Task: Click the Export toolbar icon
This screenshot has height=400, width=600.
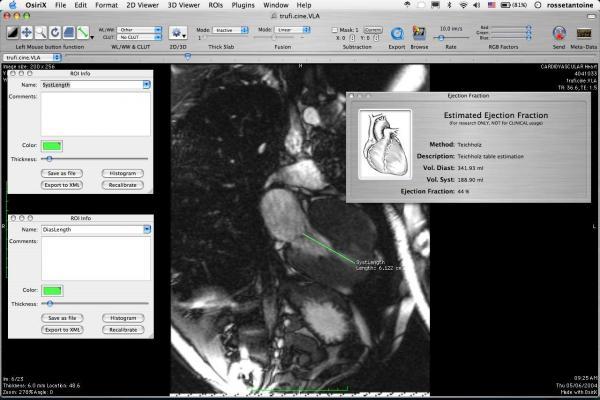Action: (x=397, y=34)
